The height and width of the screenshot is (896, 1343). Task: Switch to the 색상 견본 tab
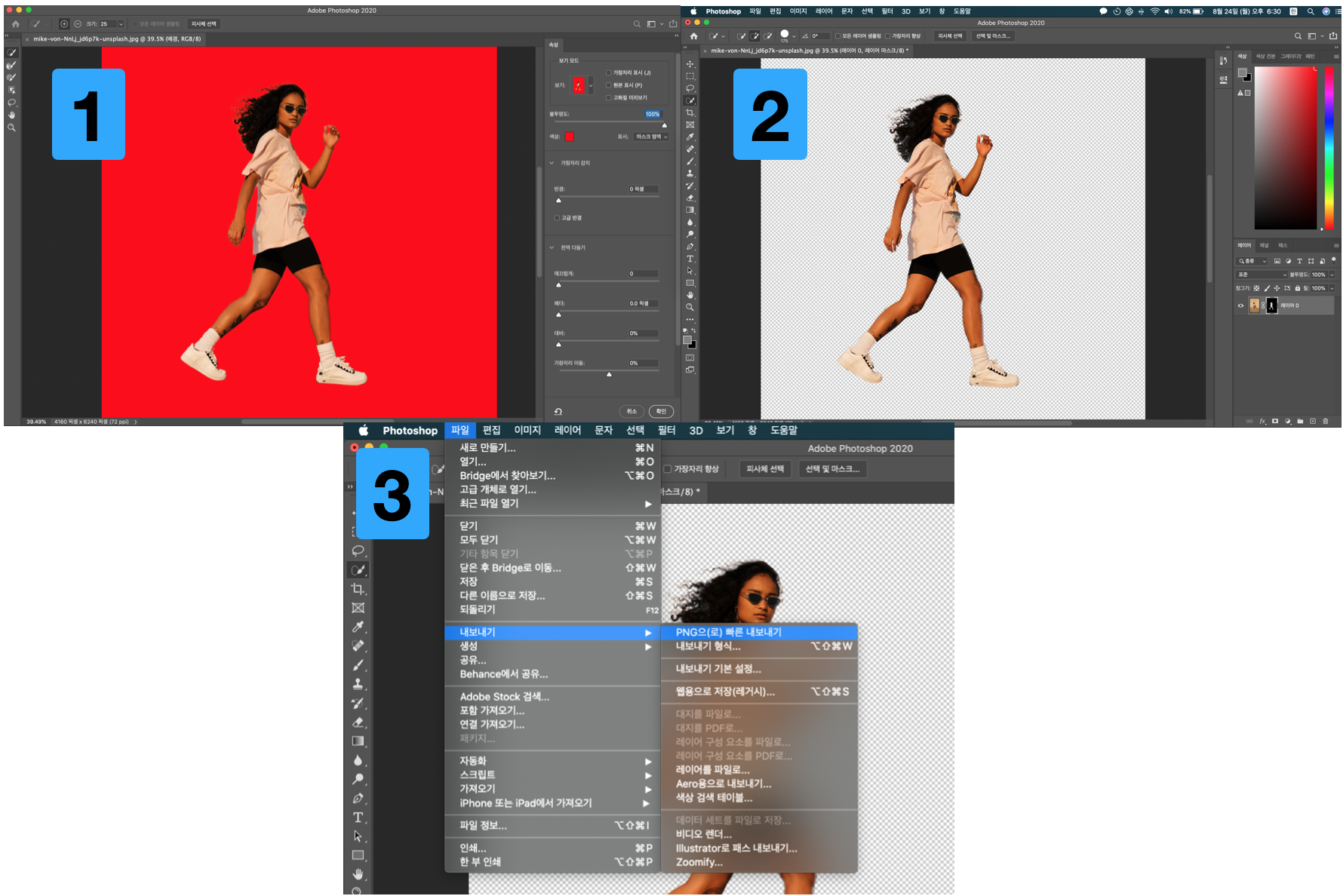click(x=1265, y=57)
